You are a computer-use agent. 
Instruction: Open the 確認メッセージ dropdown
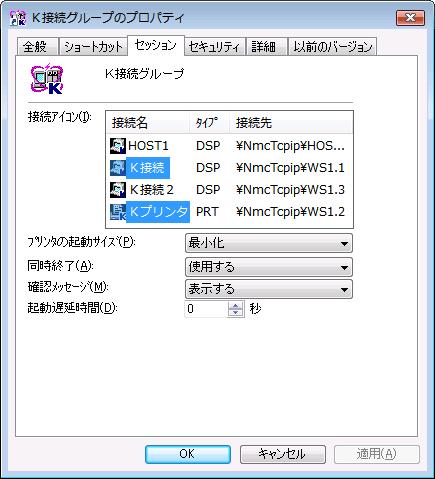(269, 289)
